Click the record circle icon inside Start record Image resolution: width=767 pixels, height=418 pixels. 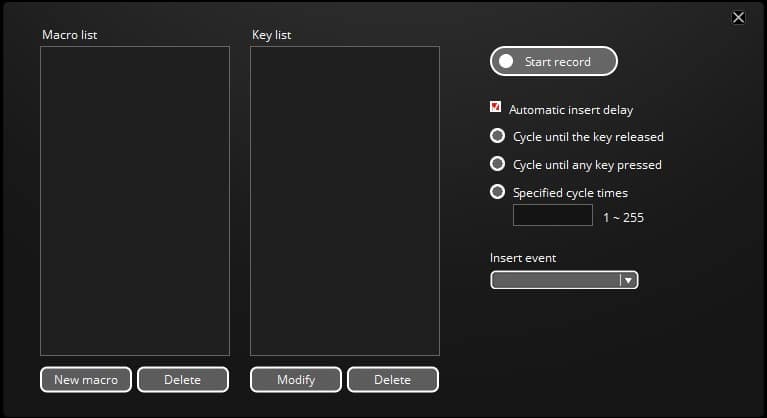point(506,62)
